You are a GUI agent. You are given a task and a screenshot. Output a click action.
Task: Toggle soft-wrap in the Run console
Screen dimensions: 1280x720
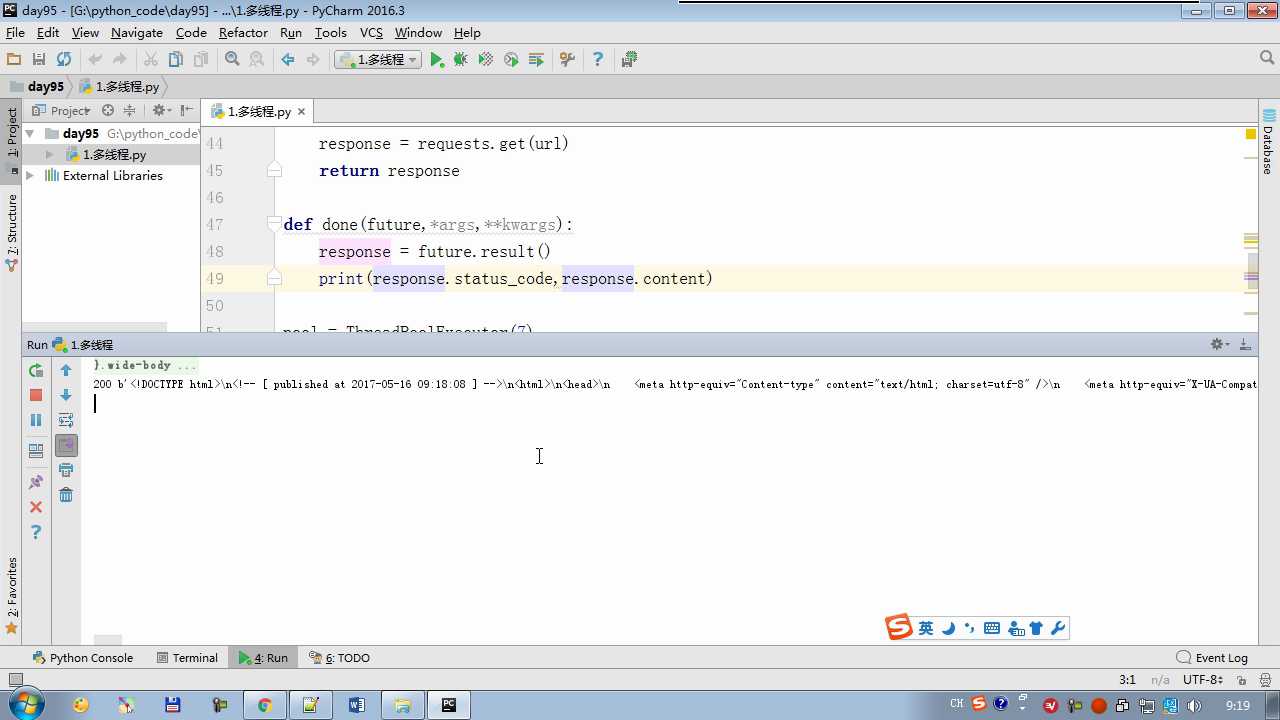(66, 421)
